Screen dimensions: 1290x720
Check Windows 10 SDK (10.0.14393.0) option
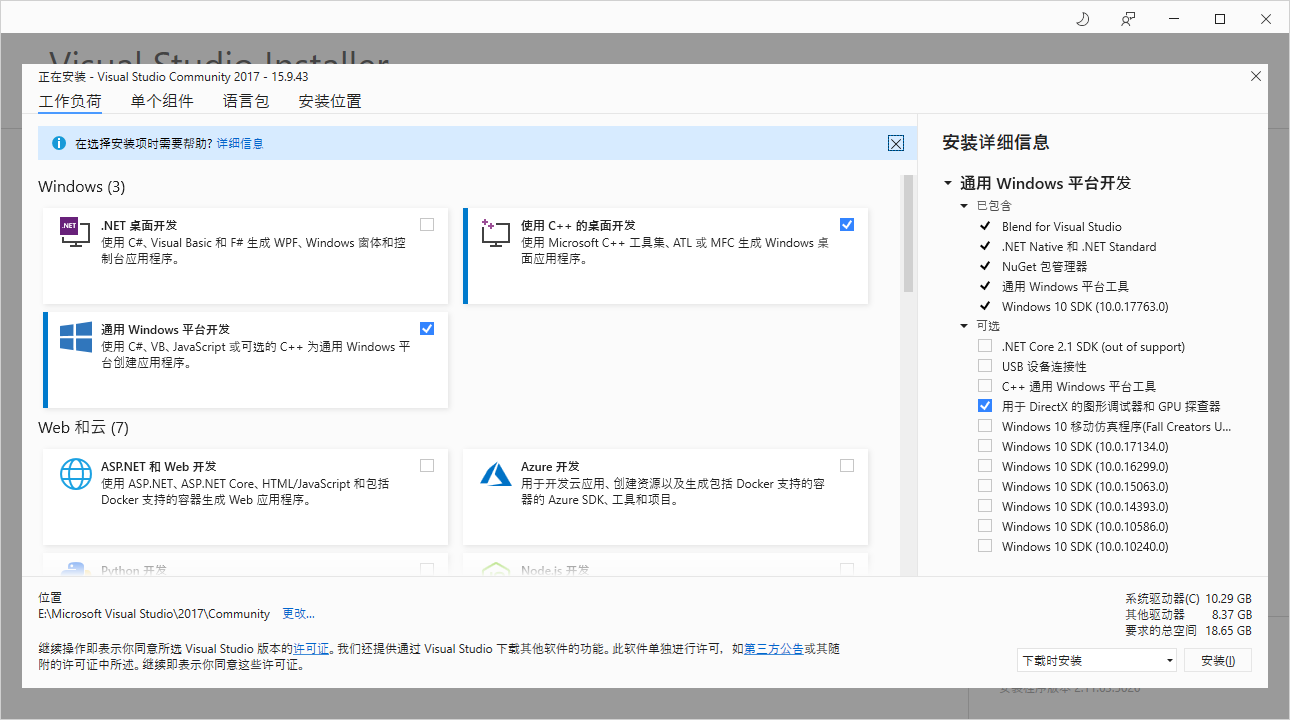(x=985, y=506)
